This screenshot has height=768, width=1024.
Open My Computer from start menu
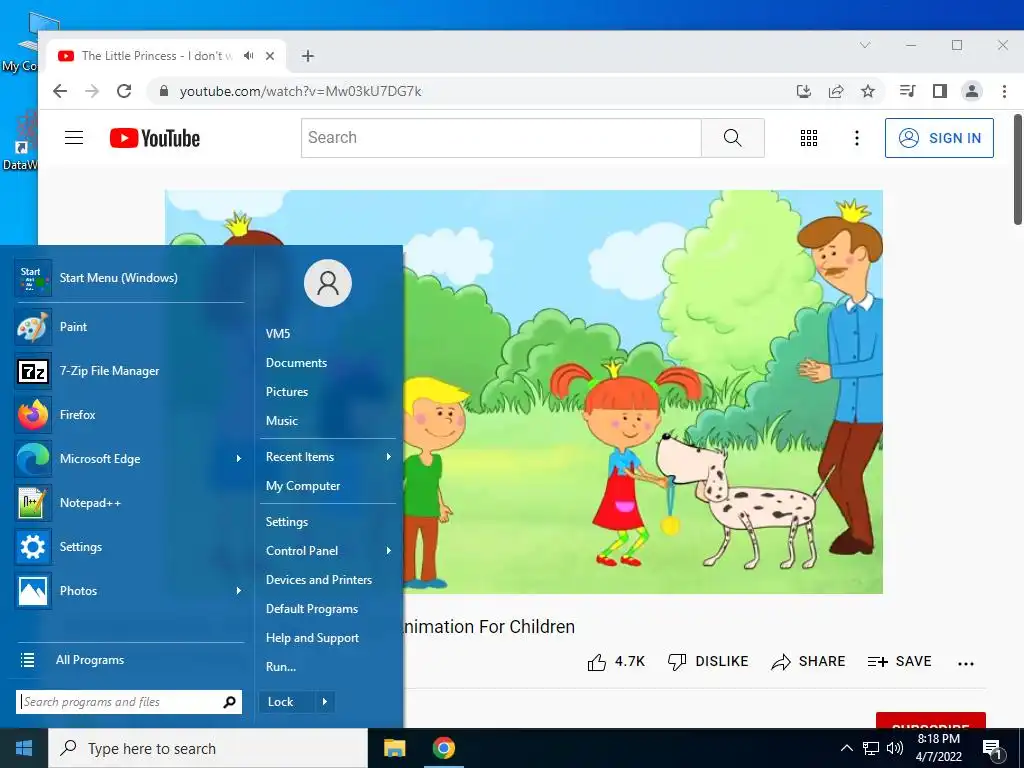pos(303,486)
